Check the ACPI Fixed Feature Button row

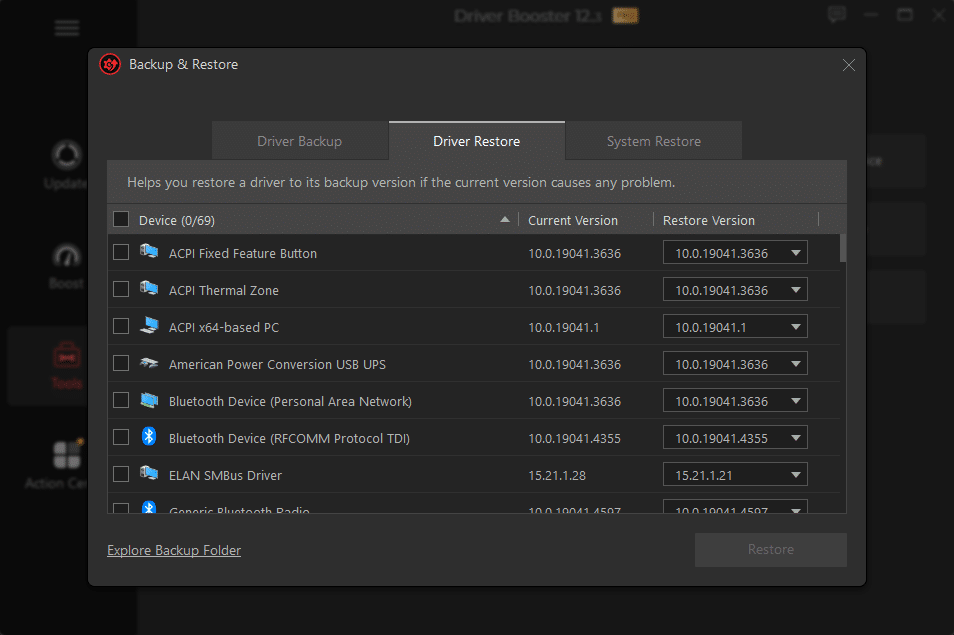tap(121, 252)
